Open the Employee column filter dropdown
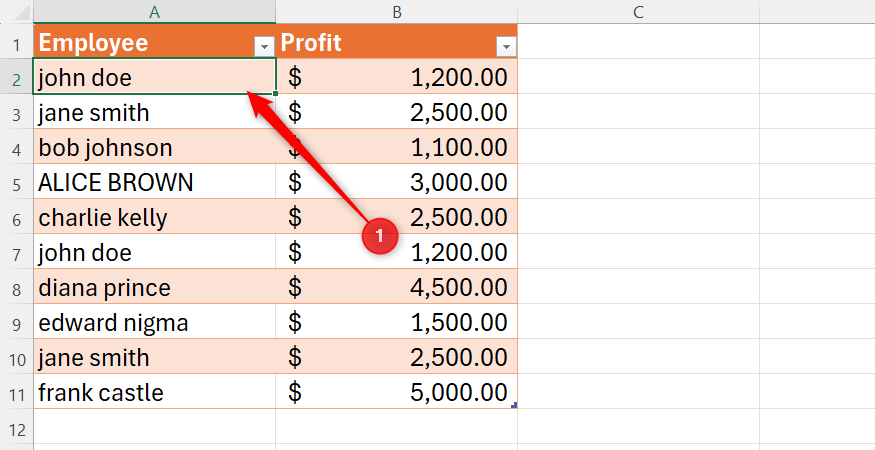Screen dimensions: 875x450 coord(264,47)
